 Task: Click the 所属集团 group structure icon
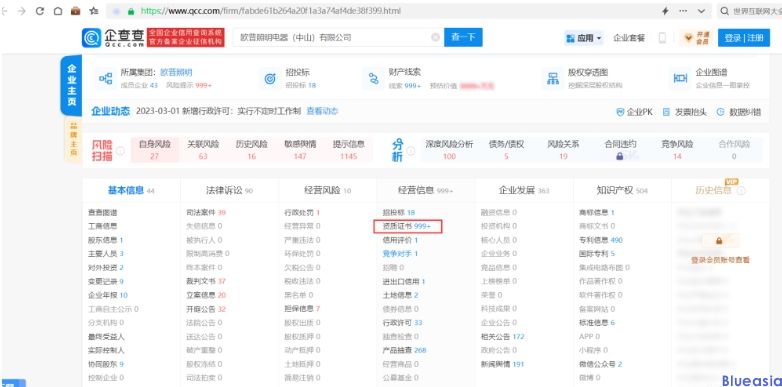click(105, 78)
